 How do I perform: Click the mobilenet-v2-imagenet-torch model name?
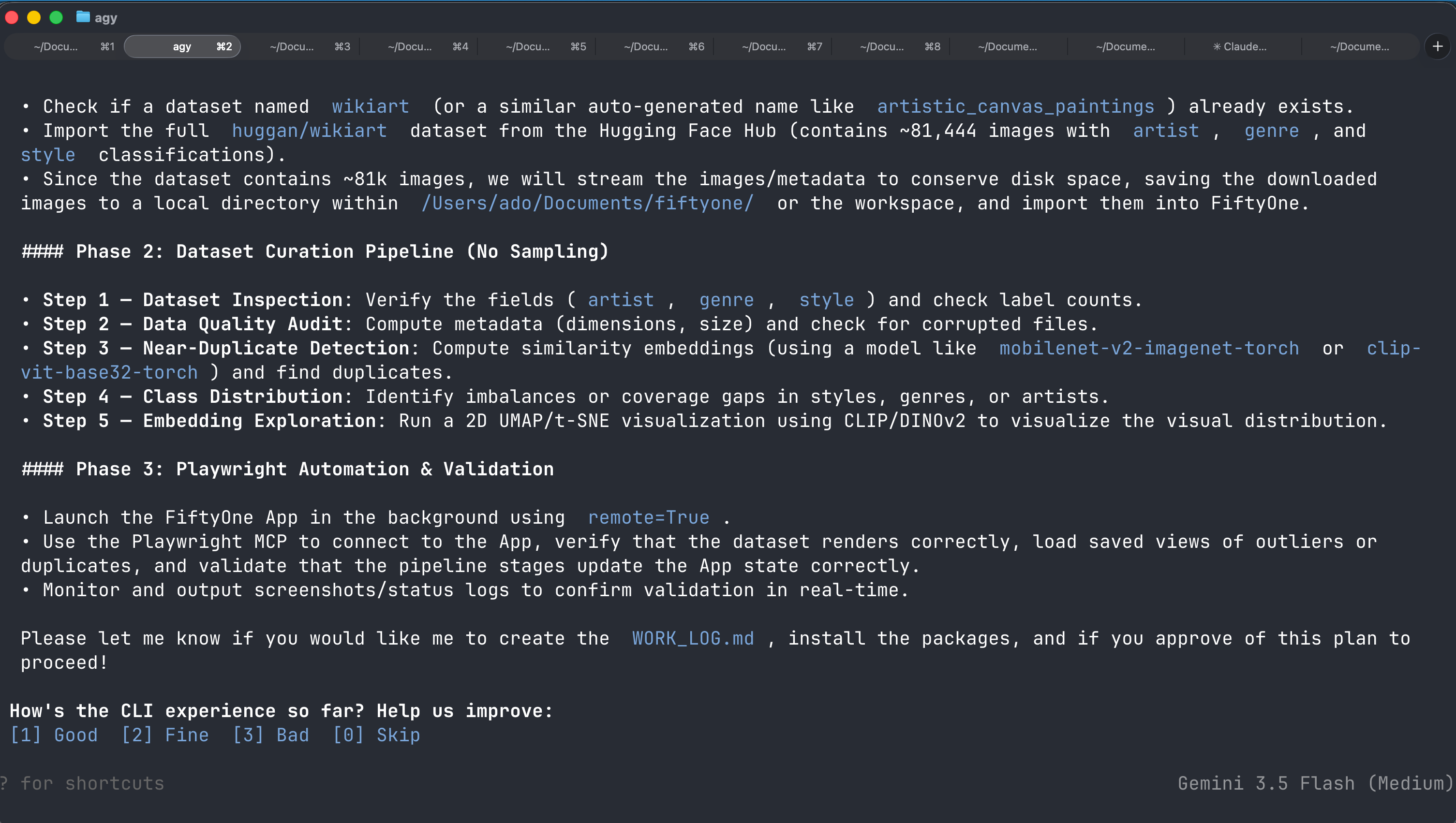(x=1149, y=348)
